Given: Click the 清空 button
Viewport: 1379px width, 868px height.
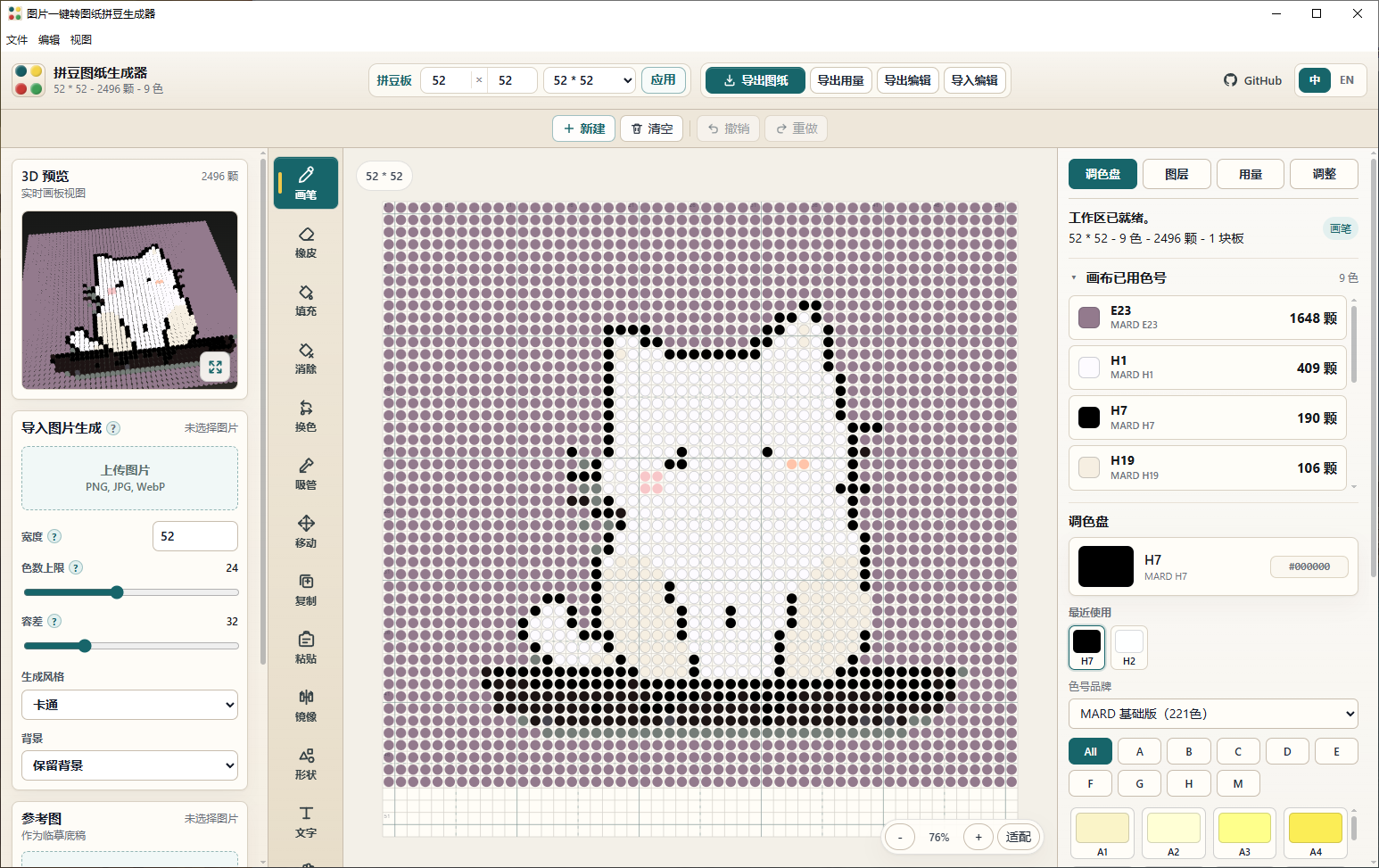Looking at the screenshot, I should click(652, 128).
